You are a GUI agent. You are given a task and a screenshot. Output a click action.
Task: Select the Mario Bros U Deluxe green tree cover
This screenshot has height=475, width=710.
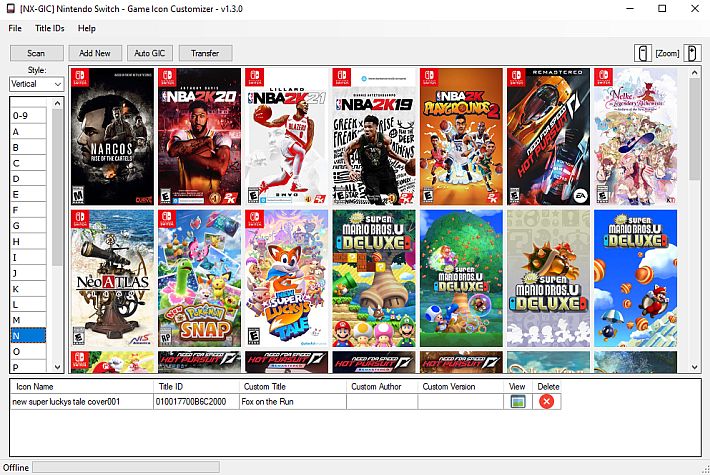(x=461, y=278)
